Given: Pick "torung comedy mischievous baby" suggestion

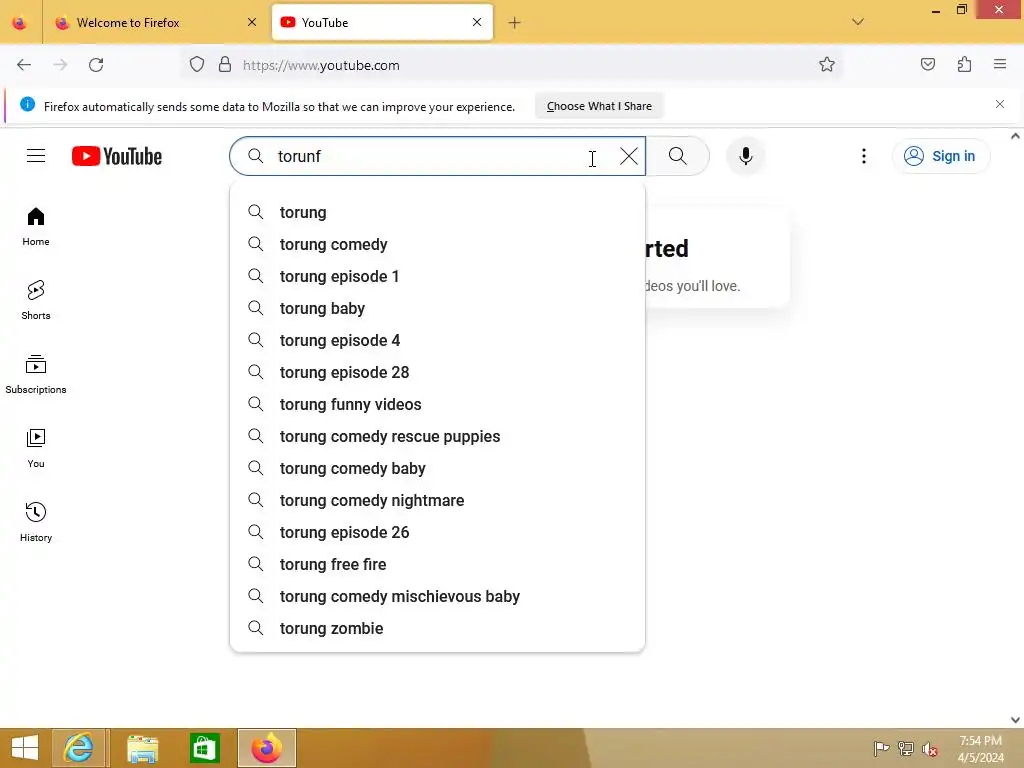Looking at the screenshot, I should (x=438, y=596).
